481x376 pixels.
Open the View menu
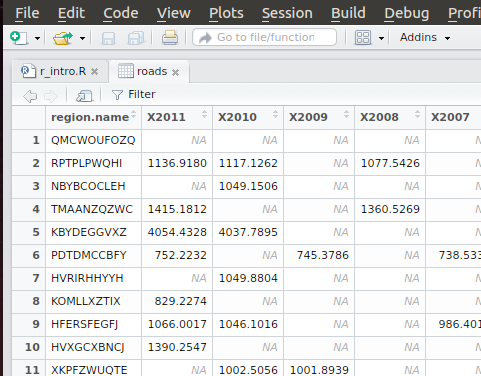(174, 13)
